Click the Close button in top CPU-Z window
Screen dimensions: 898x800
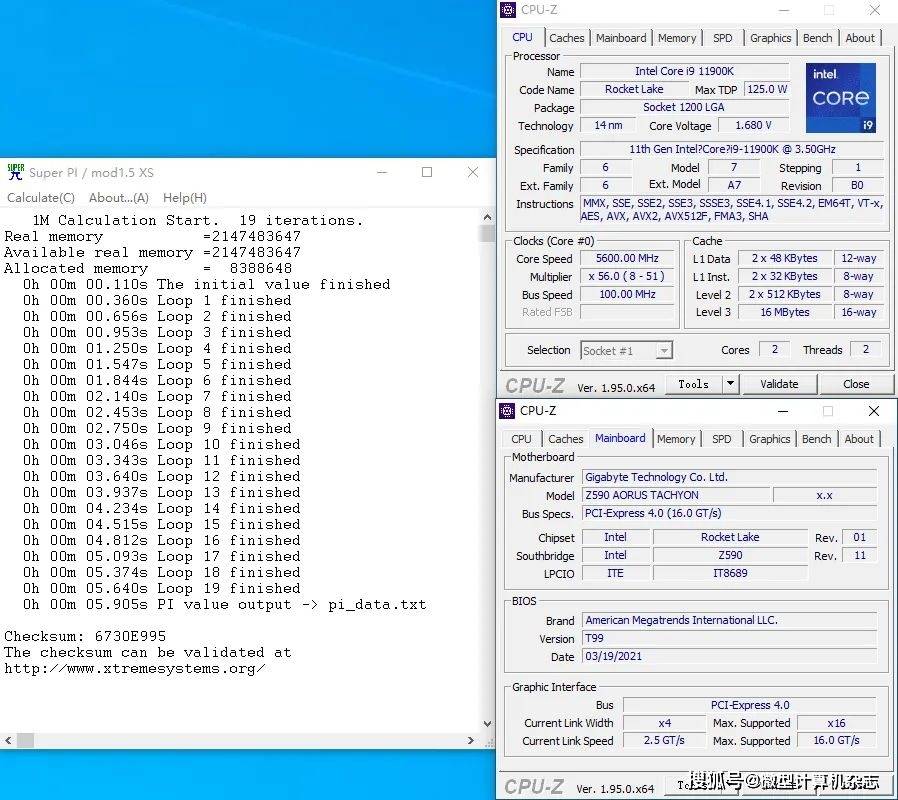pos(856,384)
